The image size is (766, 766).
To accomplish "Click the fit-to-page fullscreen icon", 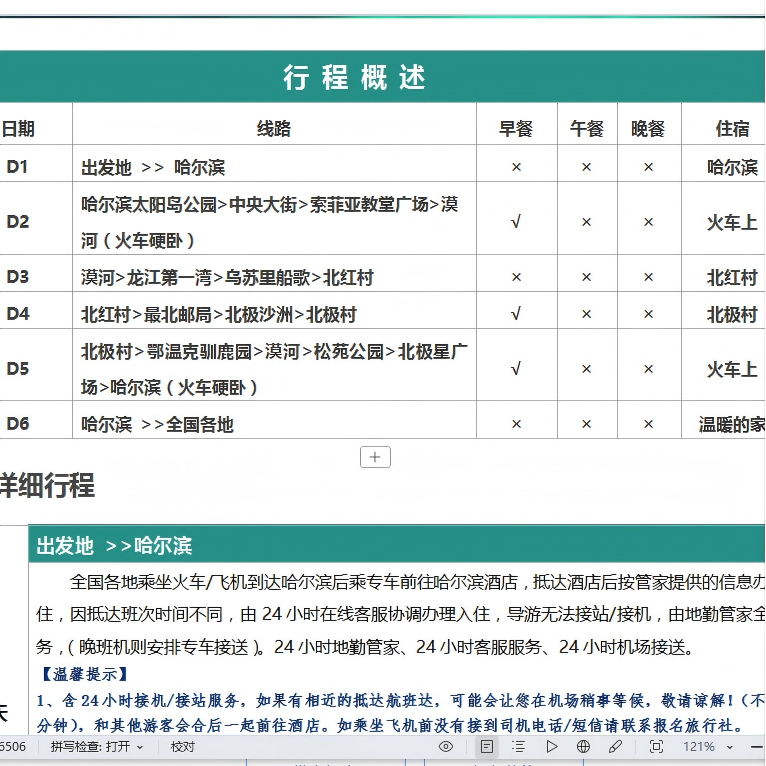I will click(656, 746).
